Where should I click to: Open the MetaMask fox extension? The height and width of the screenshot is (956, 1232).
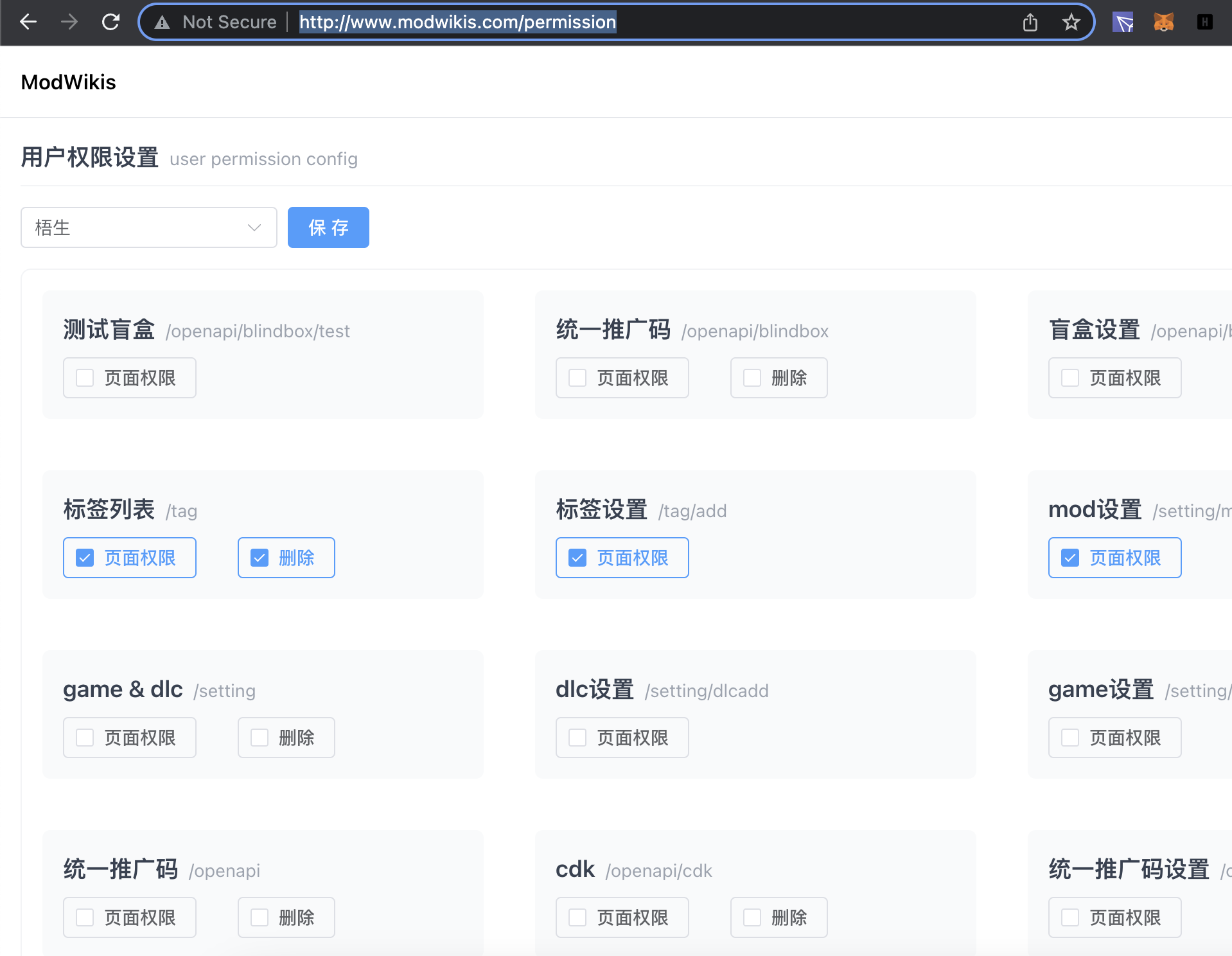[x=1163, y=22]
